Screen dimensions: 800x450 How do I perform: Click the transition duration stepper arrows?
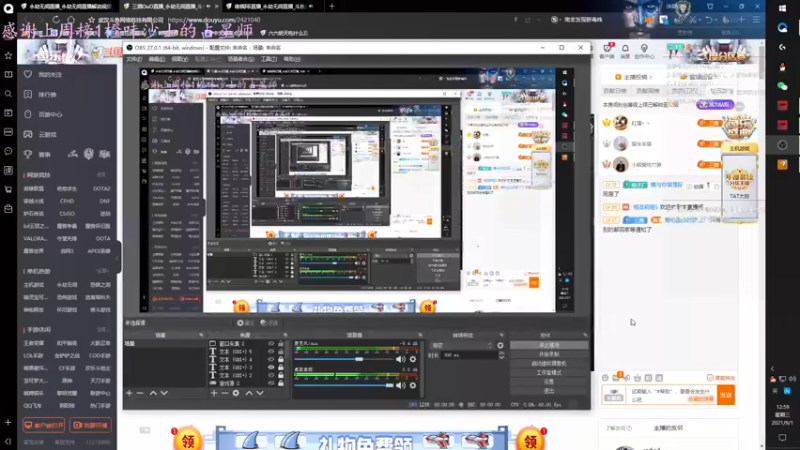(x=501, y=355)
